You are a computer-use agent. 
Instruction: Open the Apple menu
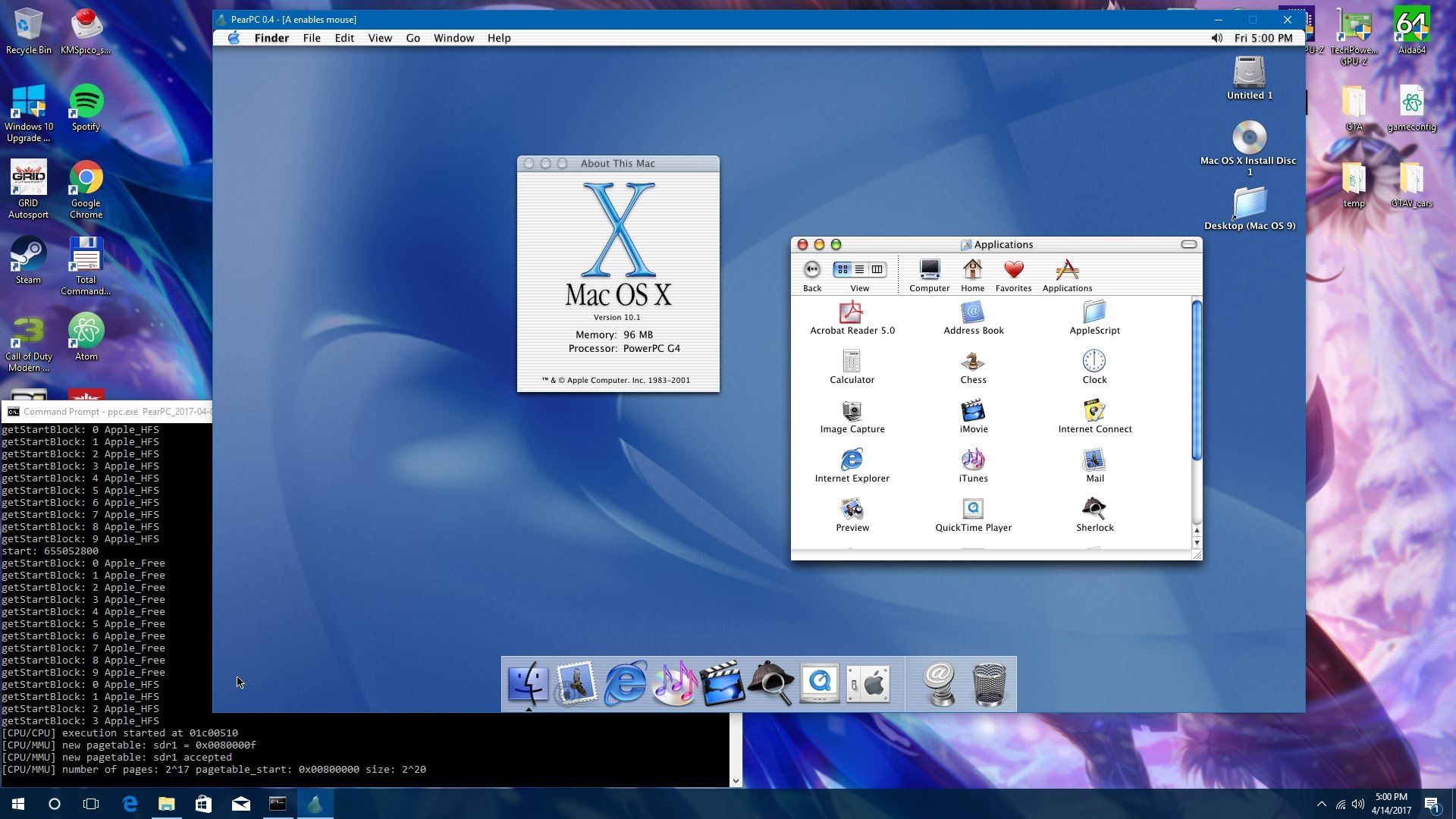pos(234,38)
